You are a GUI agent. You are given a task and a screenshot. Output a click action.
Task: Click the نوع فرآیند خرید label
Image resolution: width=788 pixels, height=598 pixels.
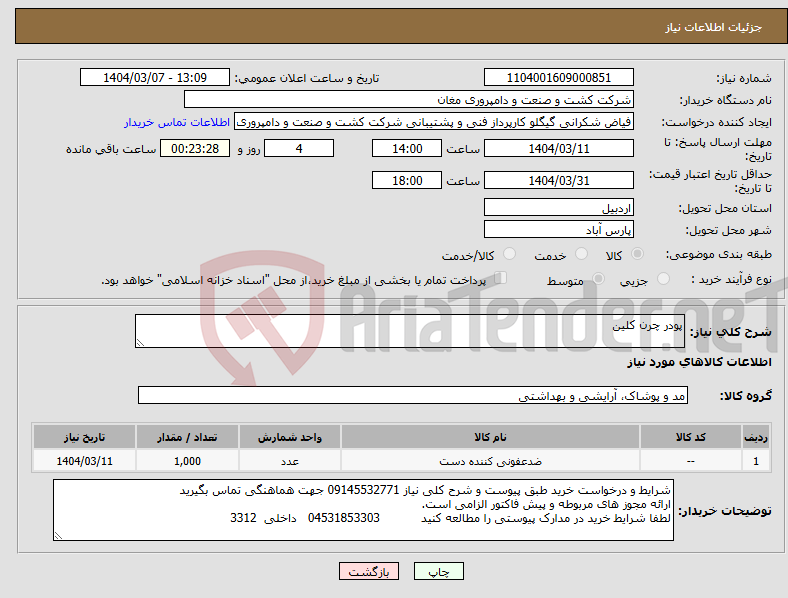pos(732,279)
